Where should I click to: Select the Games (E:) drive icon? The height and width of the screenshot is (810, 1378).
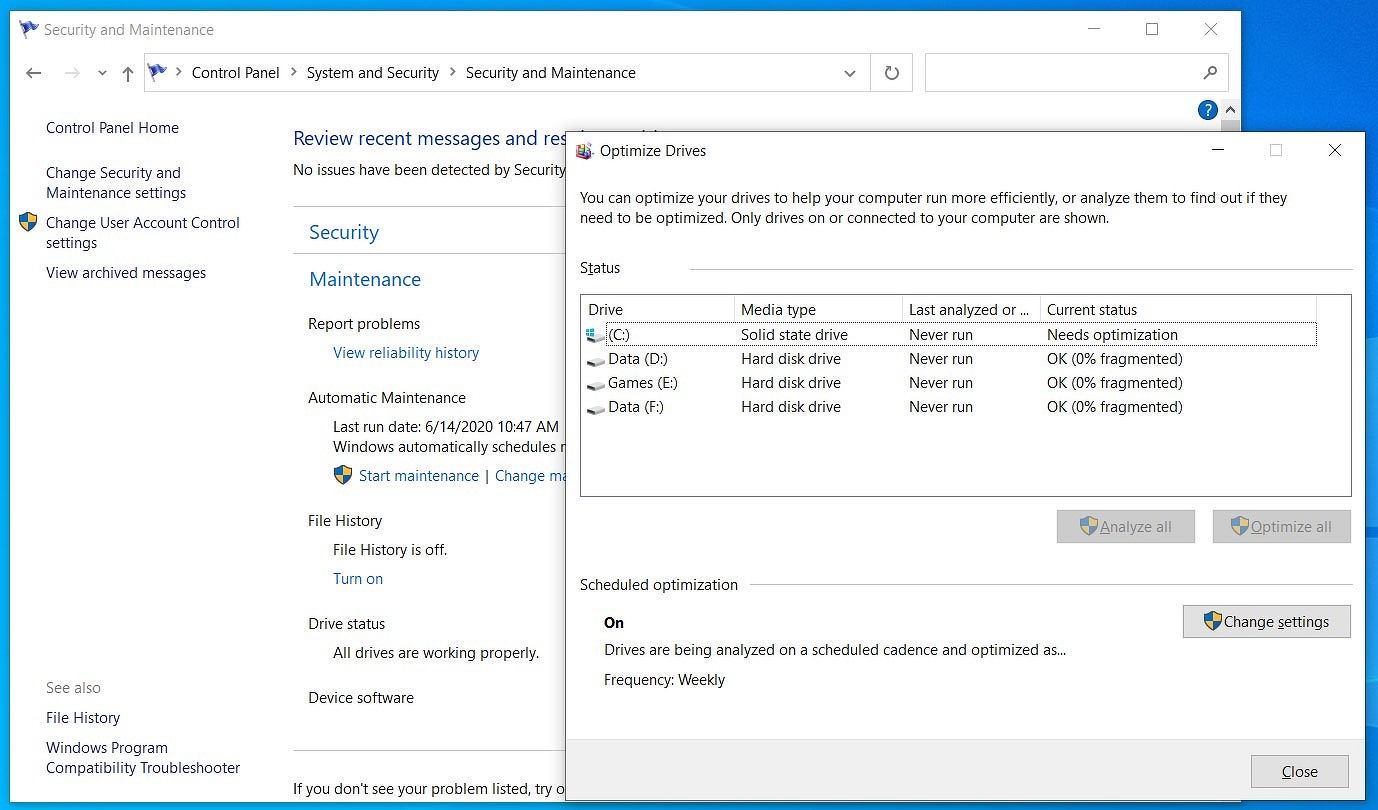[x=596, y=384]
